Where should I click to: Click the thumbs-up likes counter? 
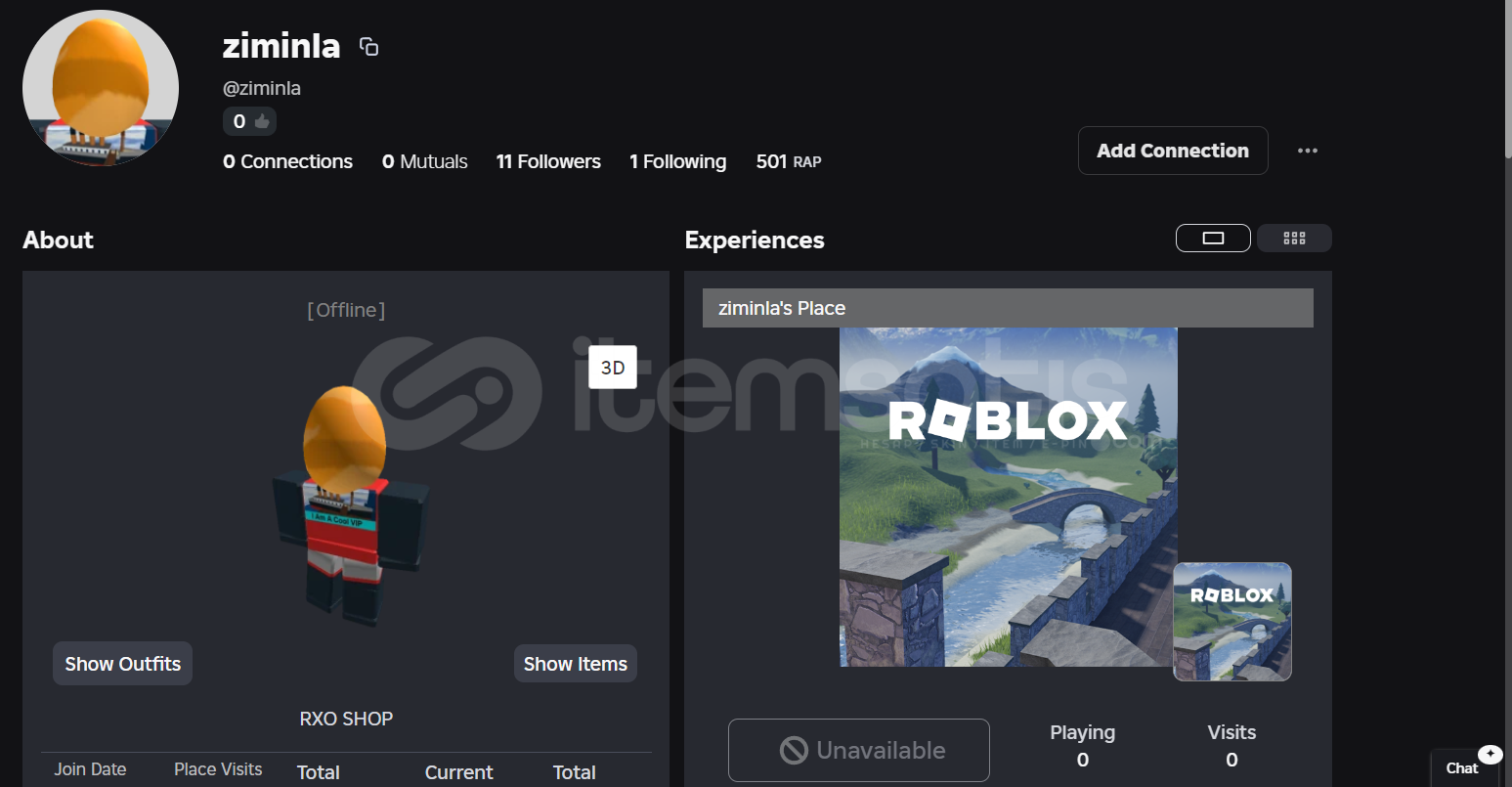(249, 121)
